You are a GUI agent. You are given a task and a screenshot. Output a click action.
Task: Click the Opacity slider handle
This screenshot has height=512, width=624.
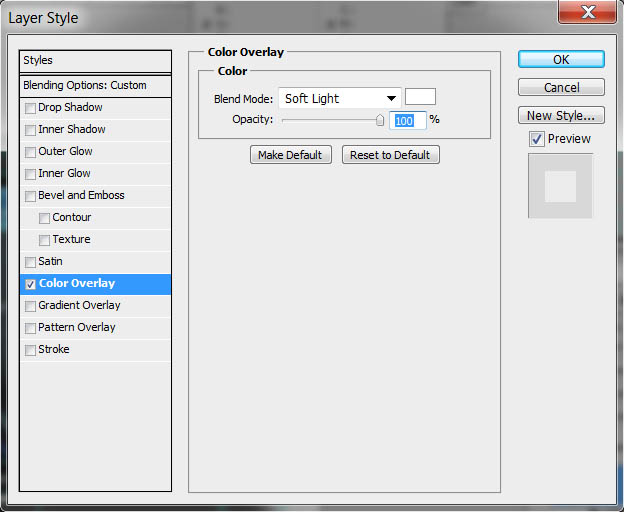380,120
